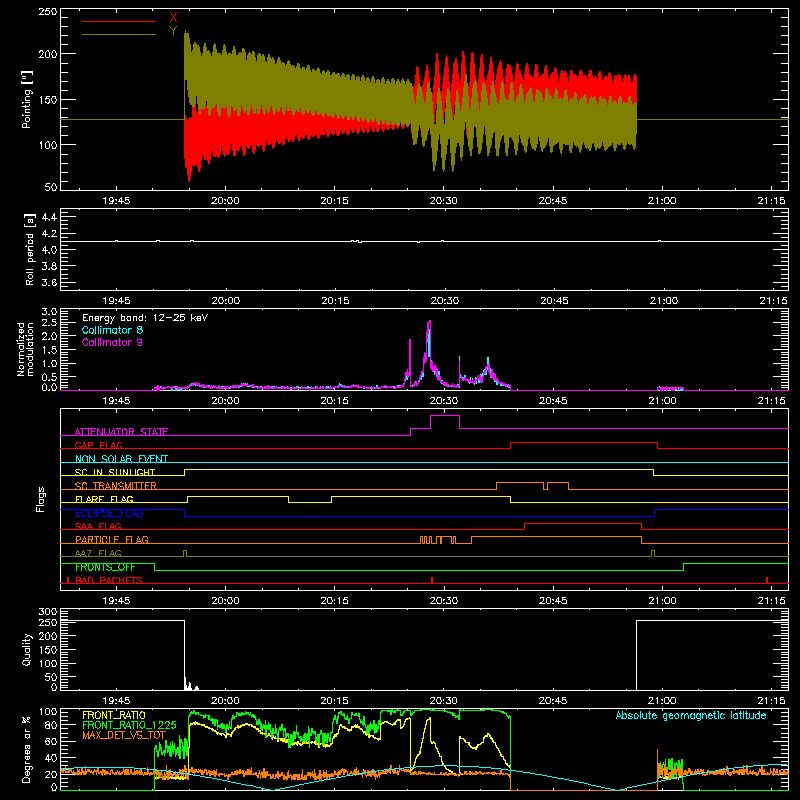Click the BAD_PACKETS red spike near 20:28
Screen dimensions: 800x800
coord(432,580)
